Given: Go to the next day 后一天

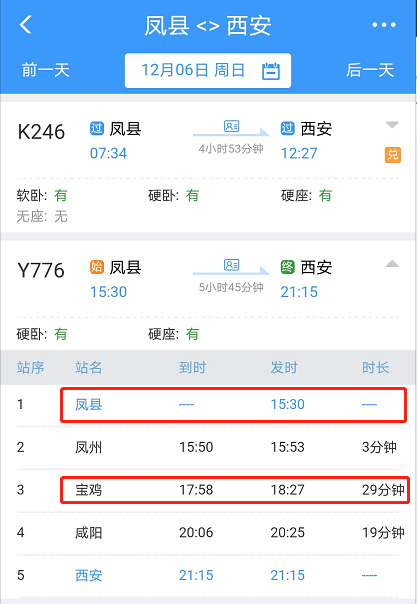Looking at the screenshot, I should click(x=370, y=70).
